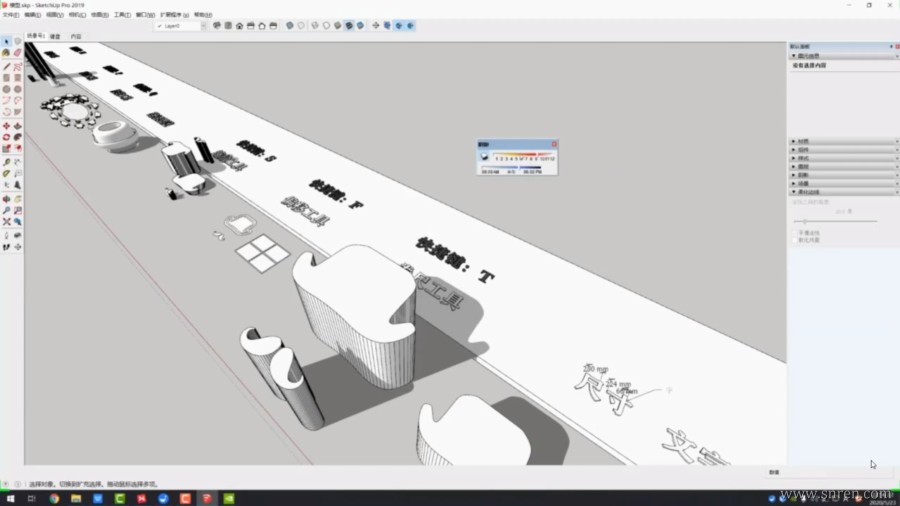Pick the Paint Bucket tool
This screenshot has width=900, height=506.
pyautogui.click(x=6, y=53)
